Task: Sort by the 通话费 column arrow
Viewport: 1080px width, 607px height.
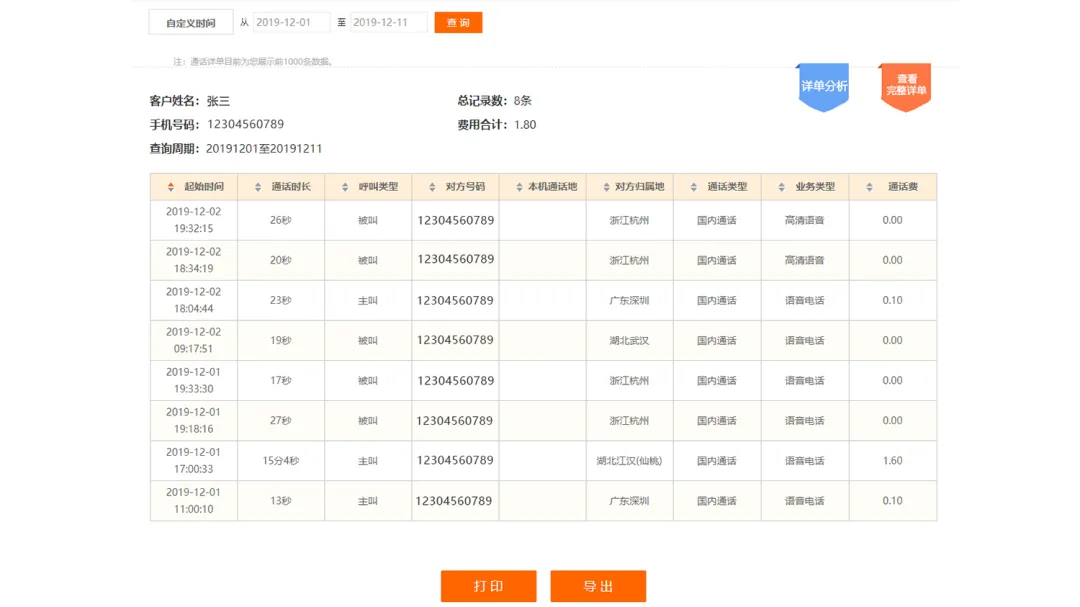Action: point(869,187)
